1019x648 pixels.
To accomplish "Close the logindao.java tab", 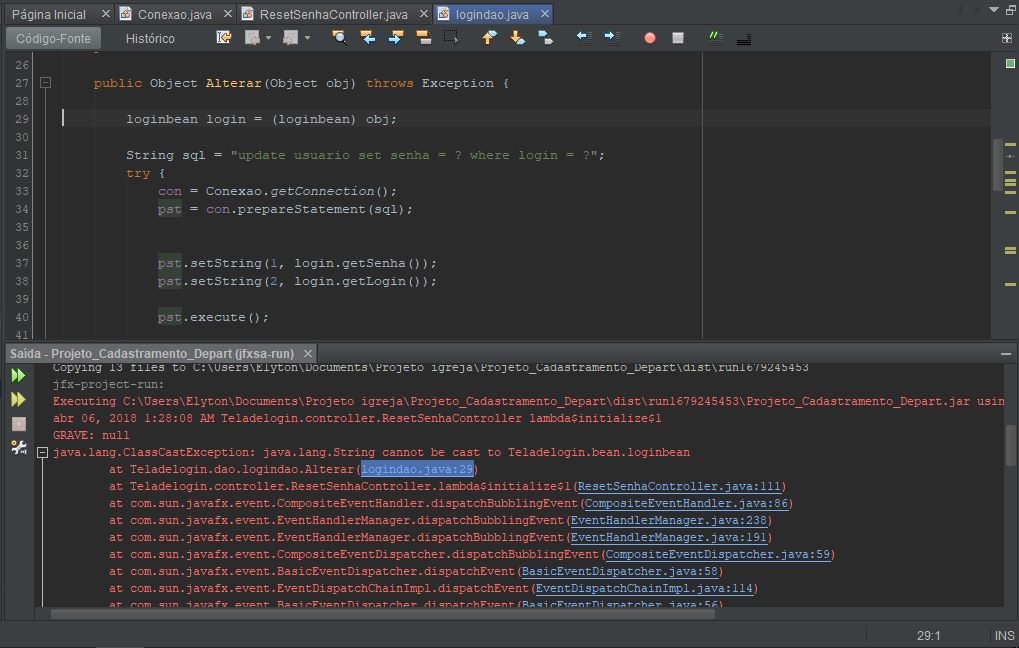I will click(545, 14).
